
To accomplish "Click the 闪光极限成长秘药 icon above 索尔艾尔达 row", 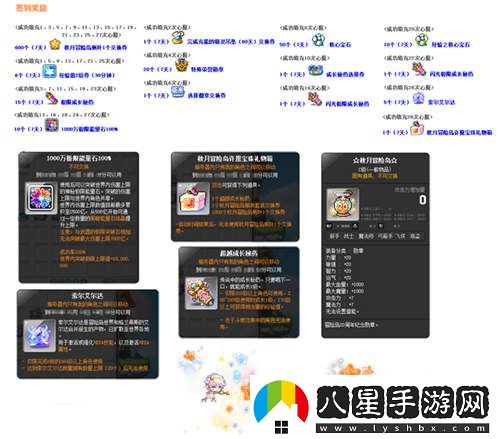I will coord(419,69).
